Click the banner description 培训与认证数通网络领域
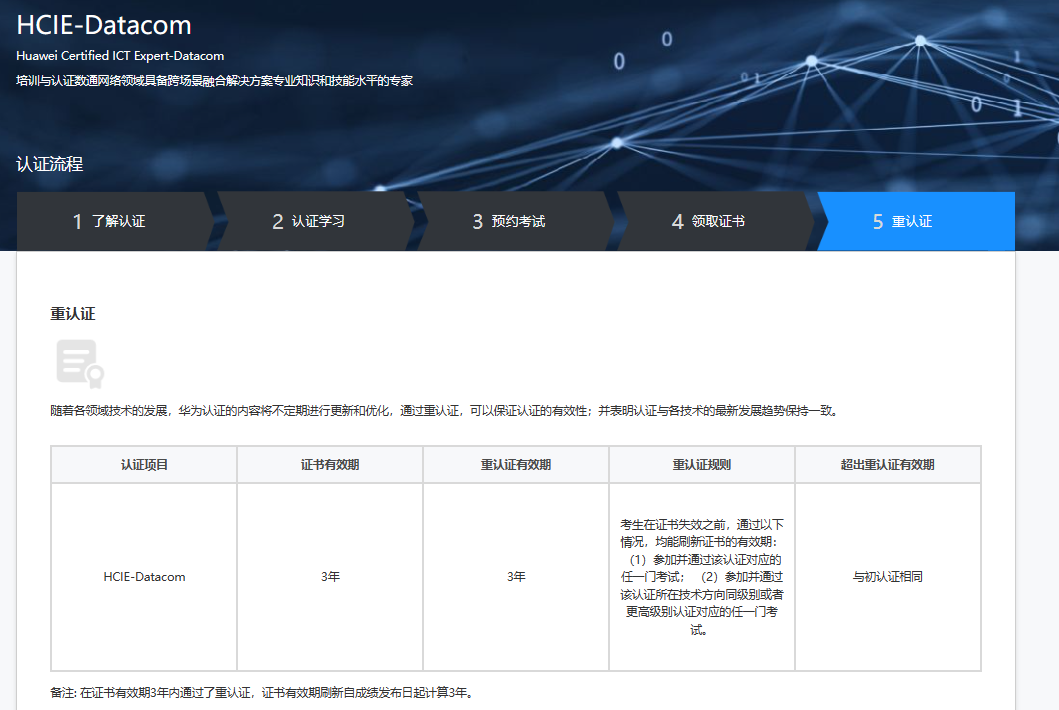This screenshot has height=710, width=1059. pos(214,81)
